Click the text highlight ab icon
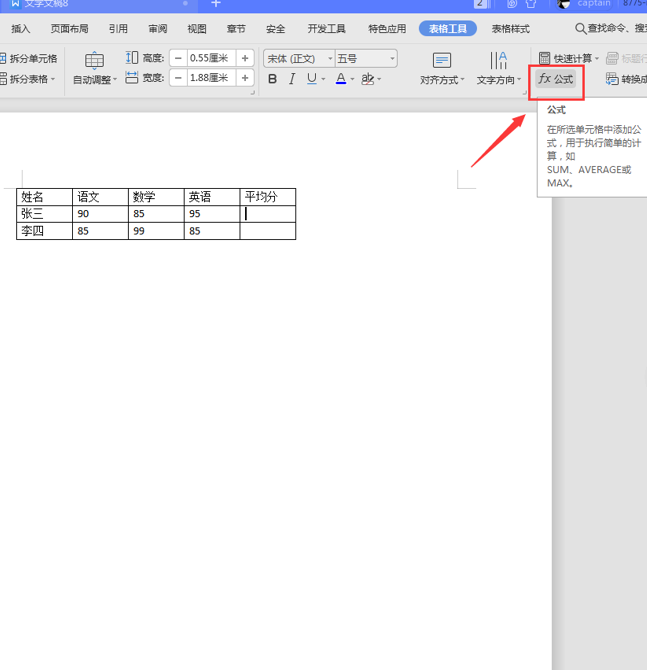The height and width of the screenshot is (670, 647). click(368, 79)
